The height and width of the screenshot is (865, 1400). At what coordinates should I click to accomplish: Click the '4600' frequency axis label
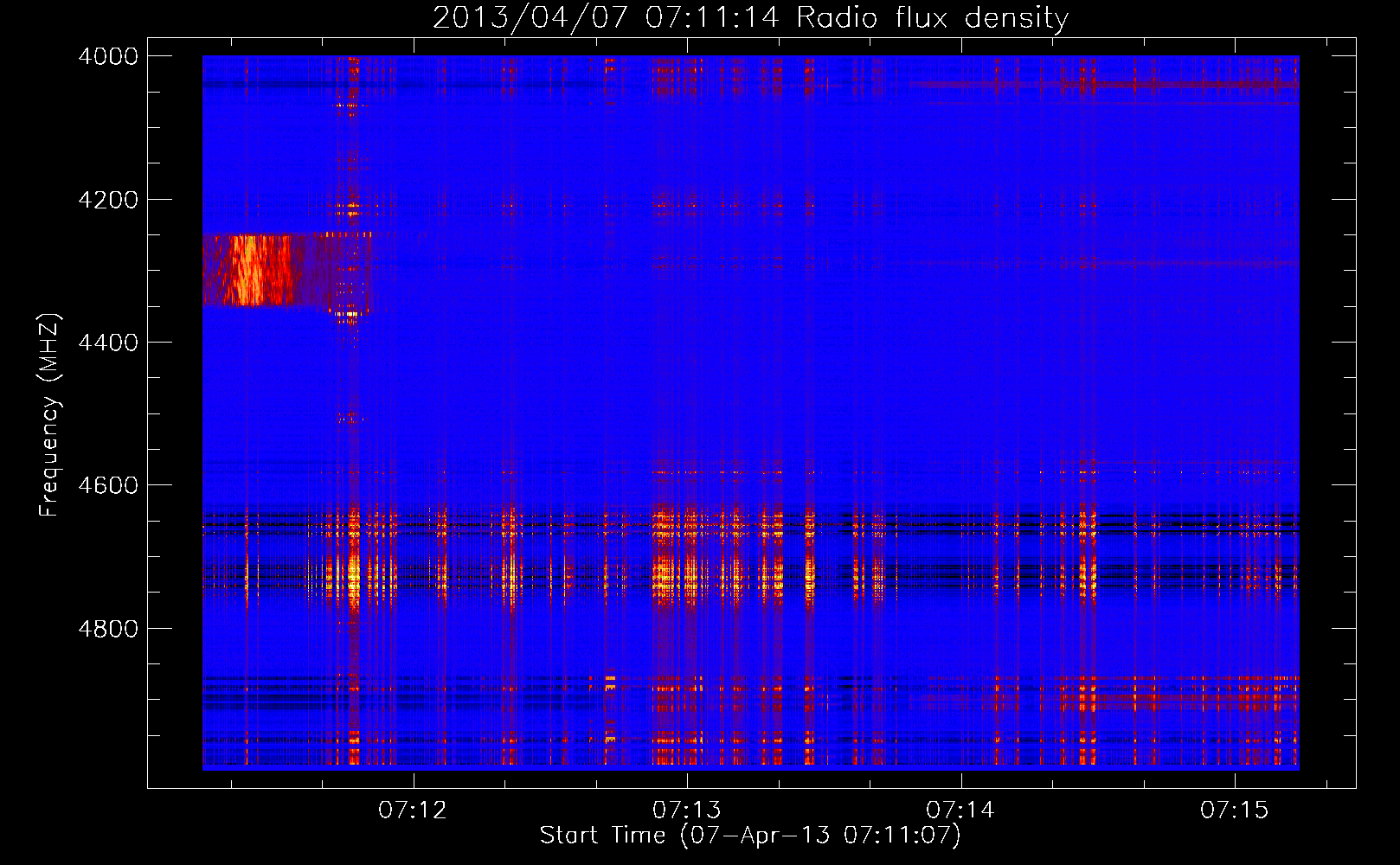tap(108, 485)
